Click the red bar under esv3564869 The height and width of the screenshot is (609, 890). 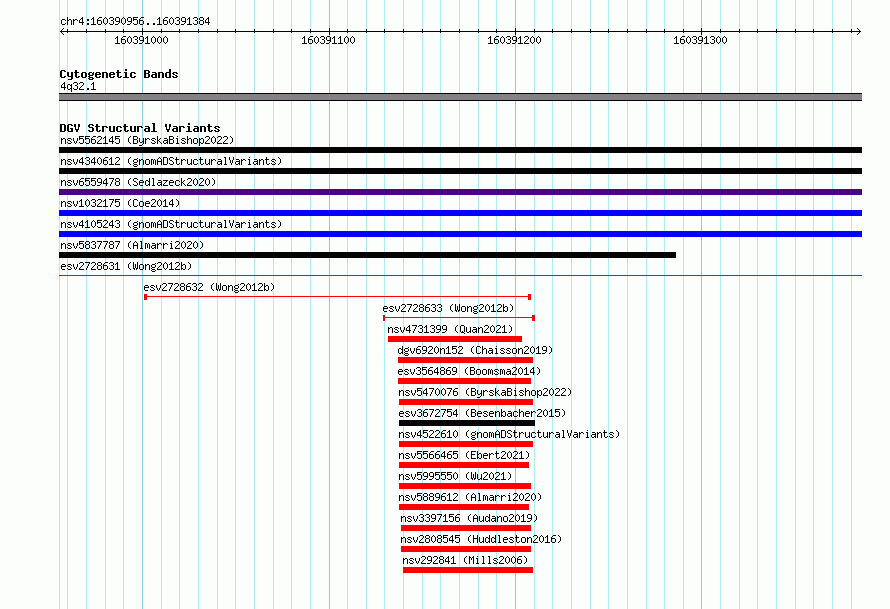coord(464,381)
